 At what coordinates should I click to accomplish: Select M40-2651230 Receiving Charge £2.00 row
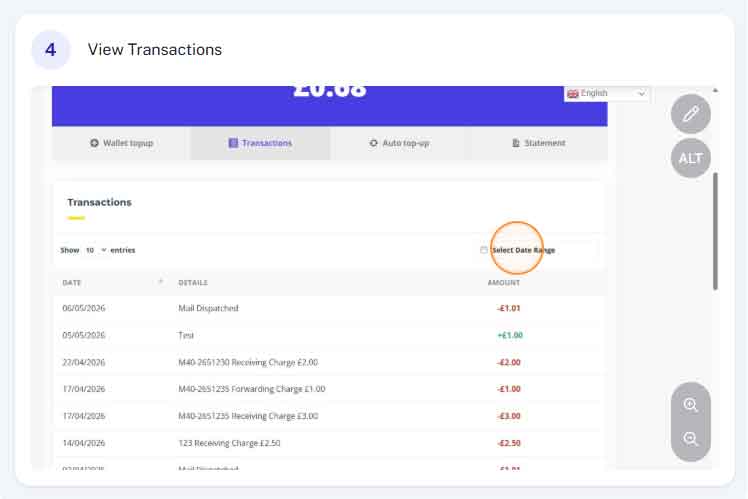(x=329, y=363)
